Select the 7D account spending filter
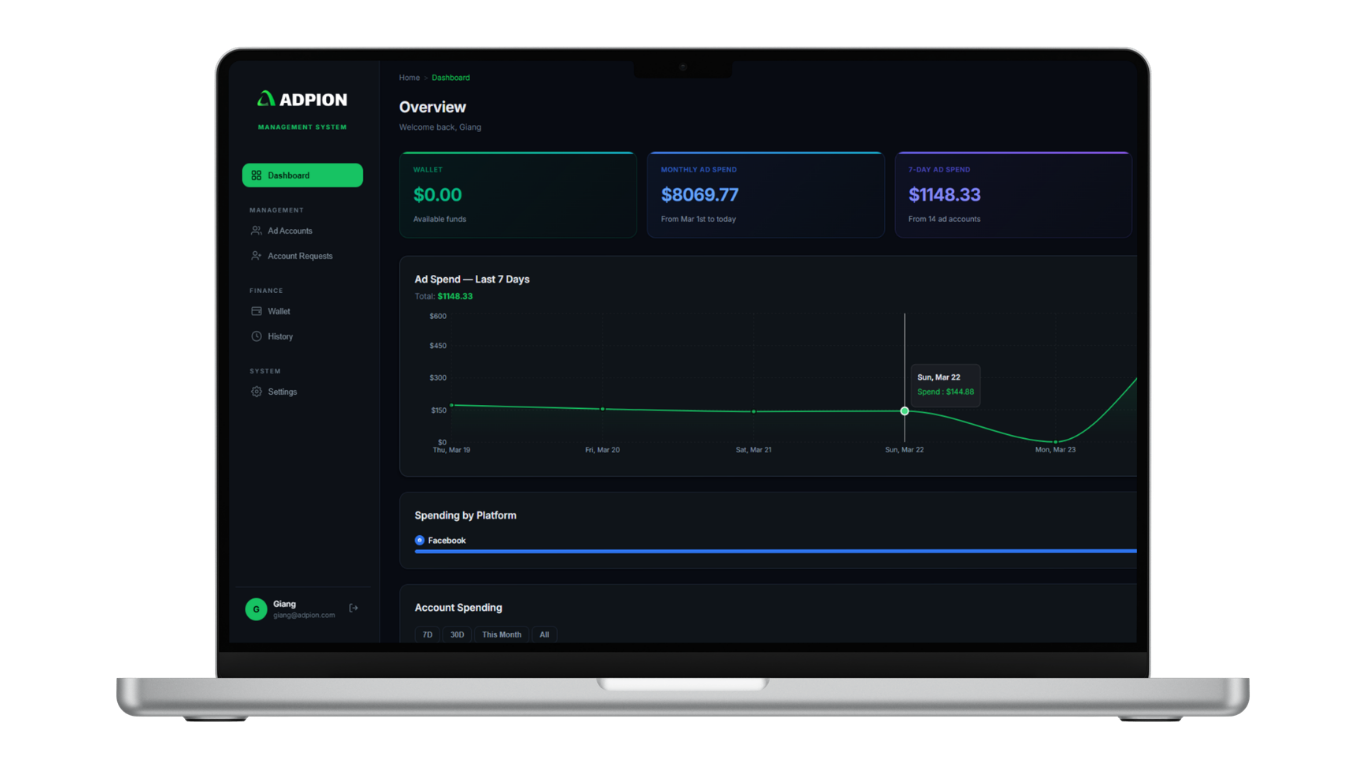This screenshot has width=1366, height=768. click(x=427, y=635)
